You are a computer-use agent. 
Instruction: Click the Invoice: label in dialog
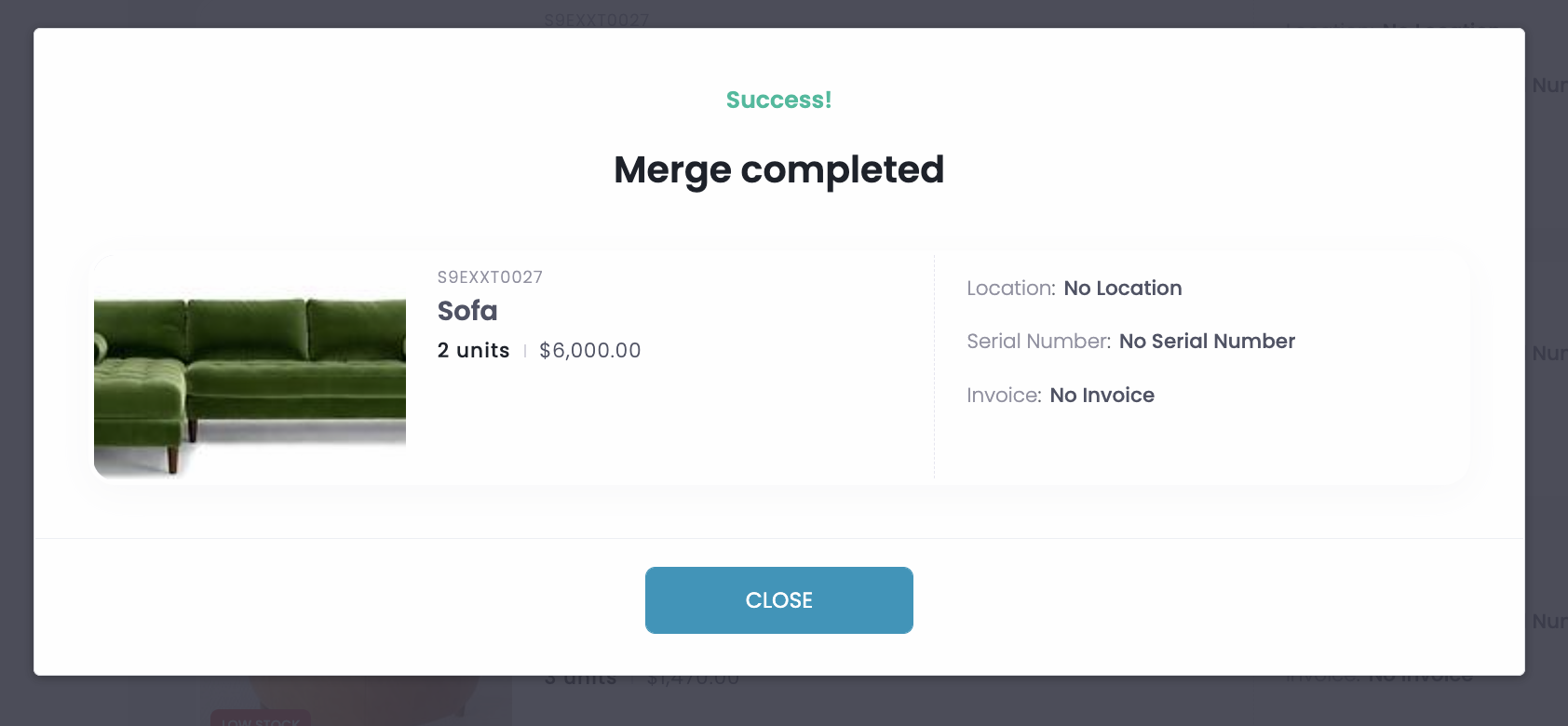1004,396
